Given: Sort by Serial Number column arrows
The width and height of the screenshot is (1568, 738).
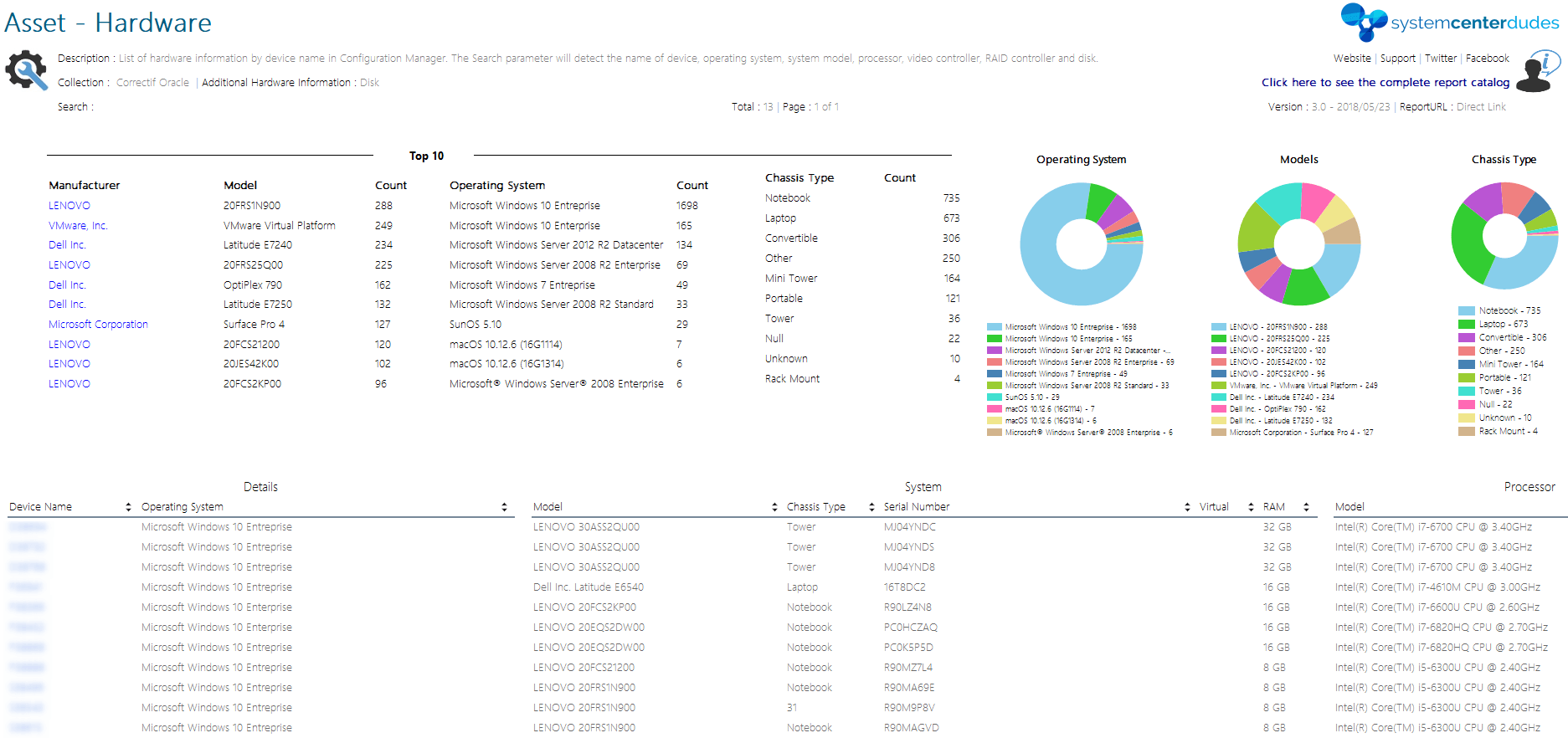Looking at the screenshot, I should 1187,507.
